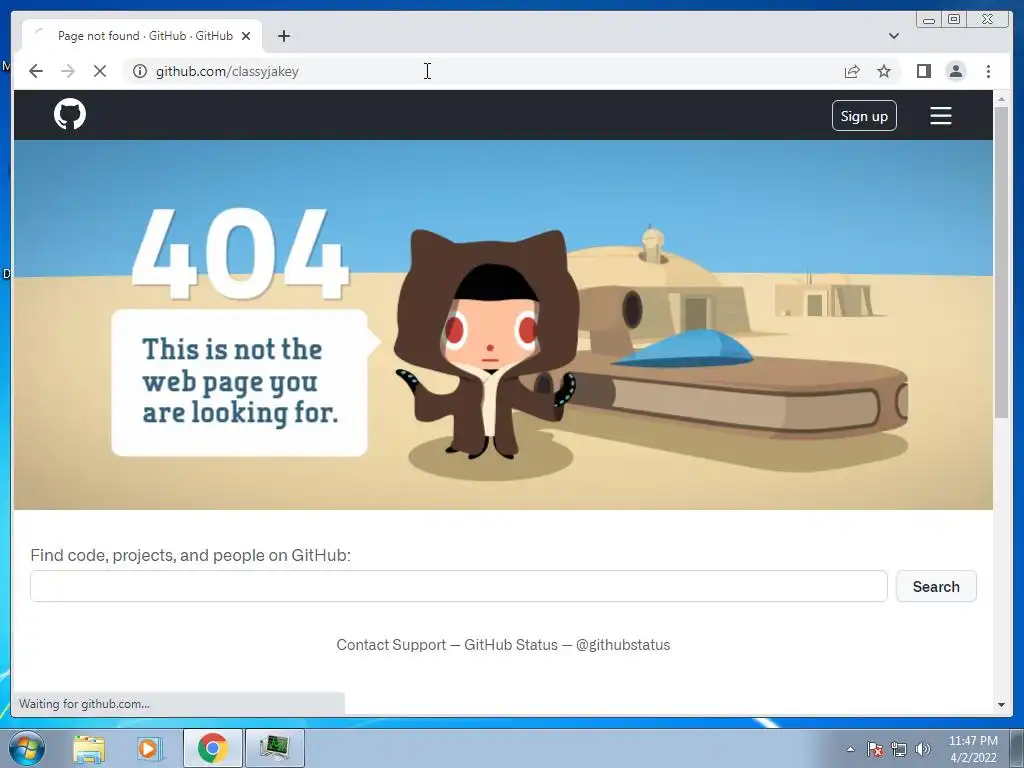Viewport: 1024px width, 768px height.
Task: Close the Page not found tab
Action: [x=246, y=36]
